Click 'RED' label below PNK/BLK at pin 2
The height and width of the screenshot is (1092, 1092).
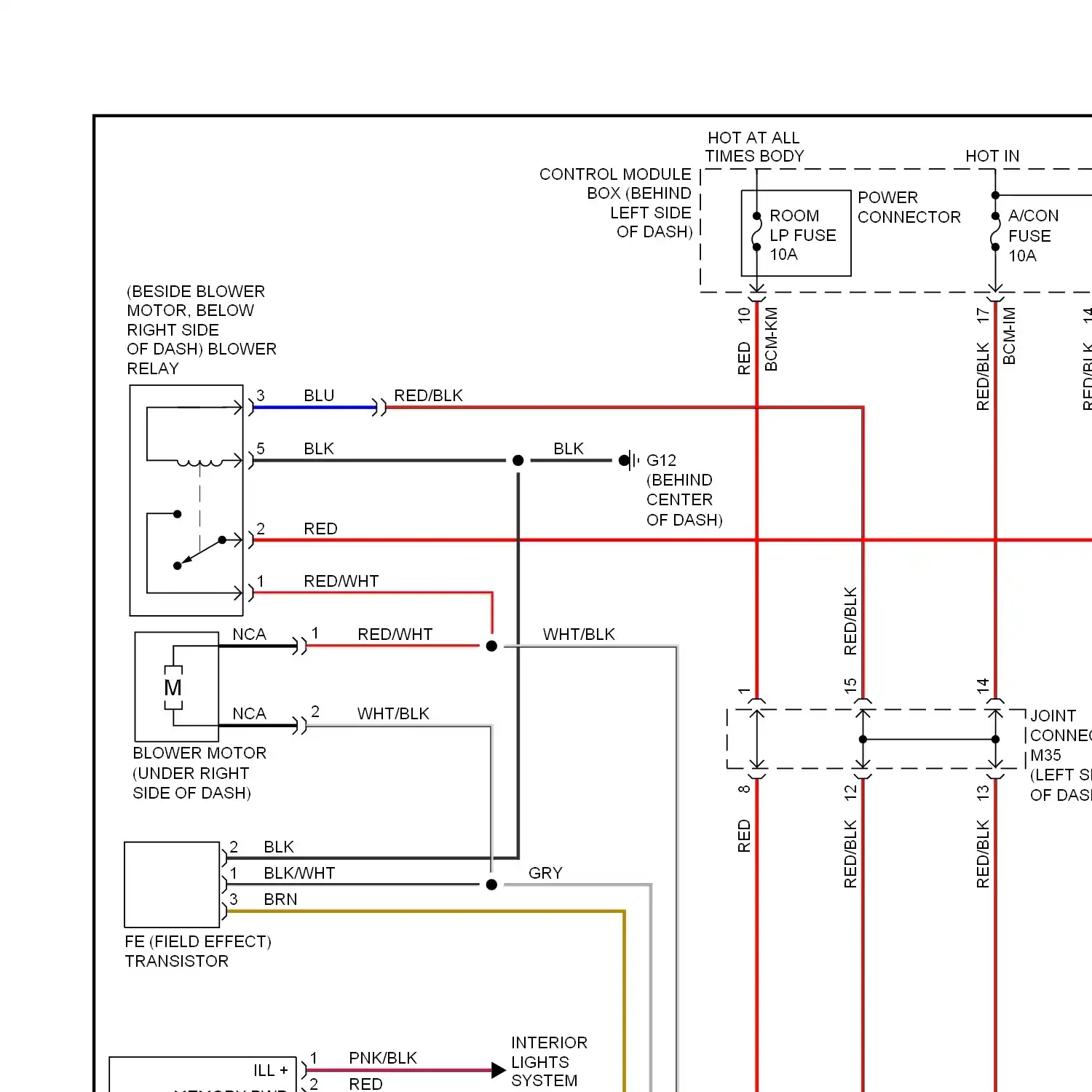pos(365,1084)
